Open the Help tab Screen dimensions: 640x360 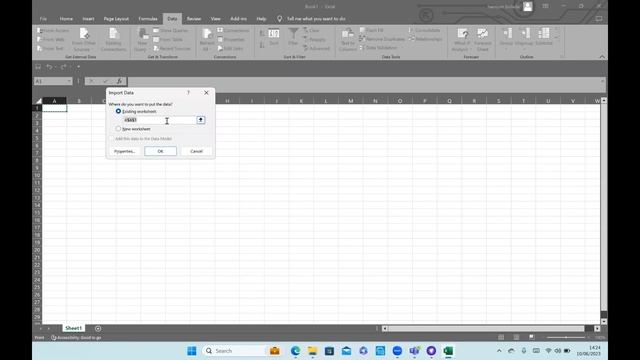coord(261,19)
